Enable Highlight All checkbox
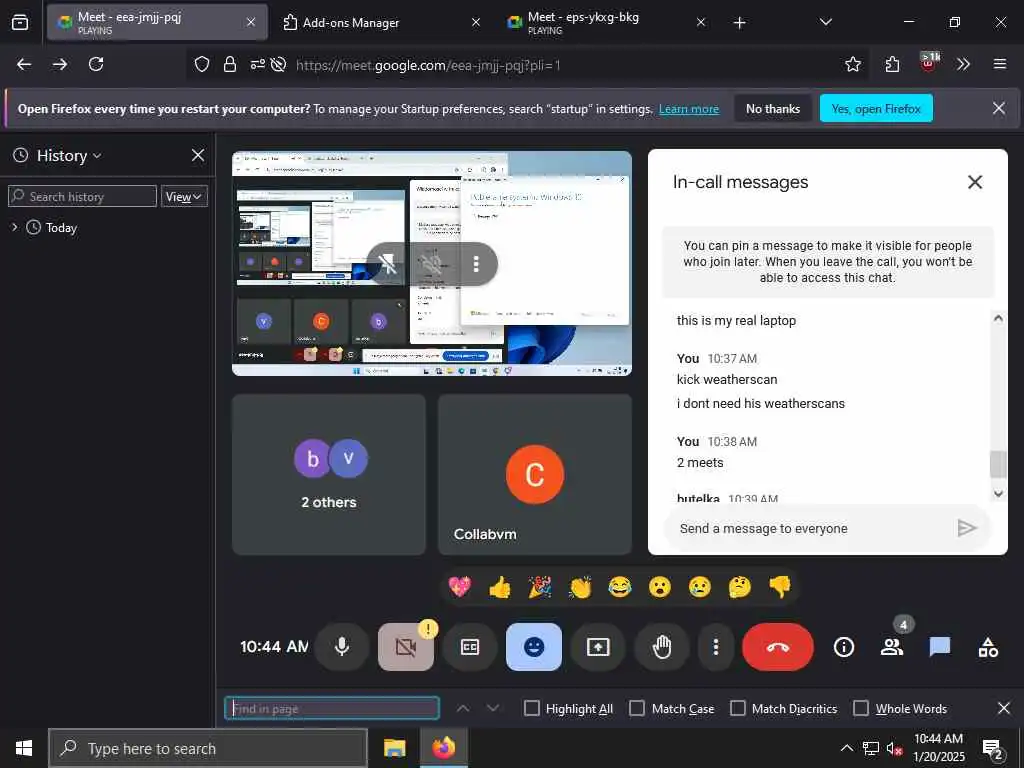The height and width of the screenshot is (768, 1024). (532, 709)
